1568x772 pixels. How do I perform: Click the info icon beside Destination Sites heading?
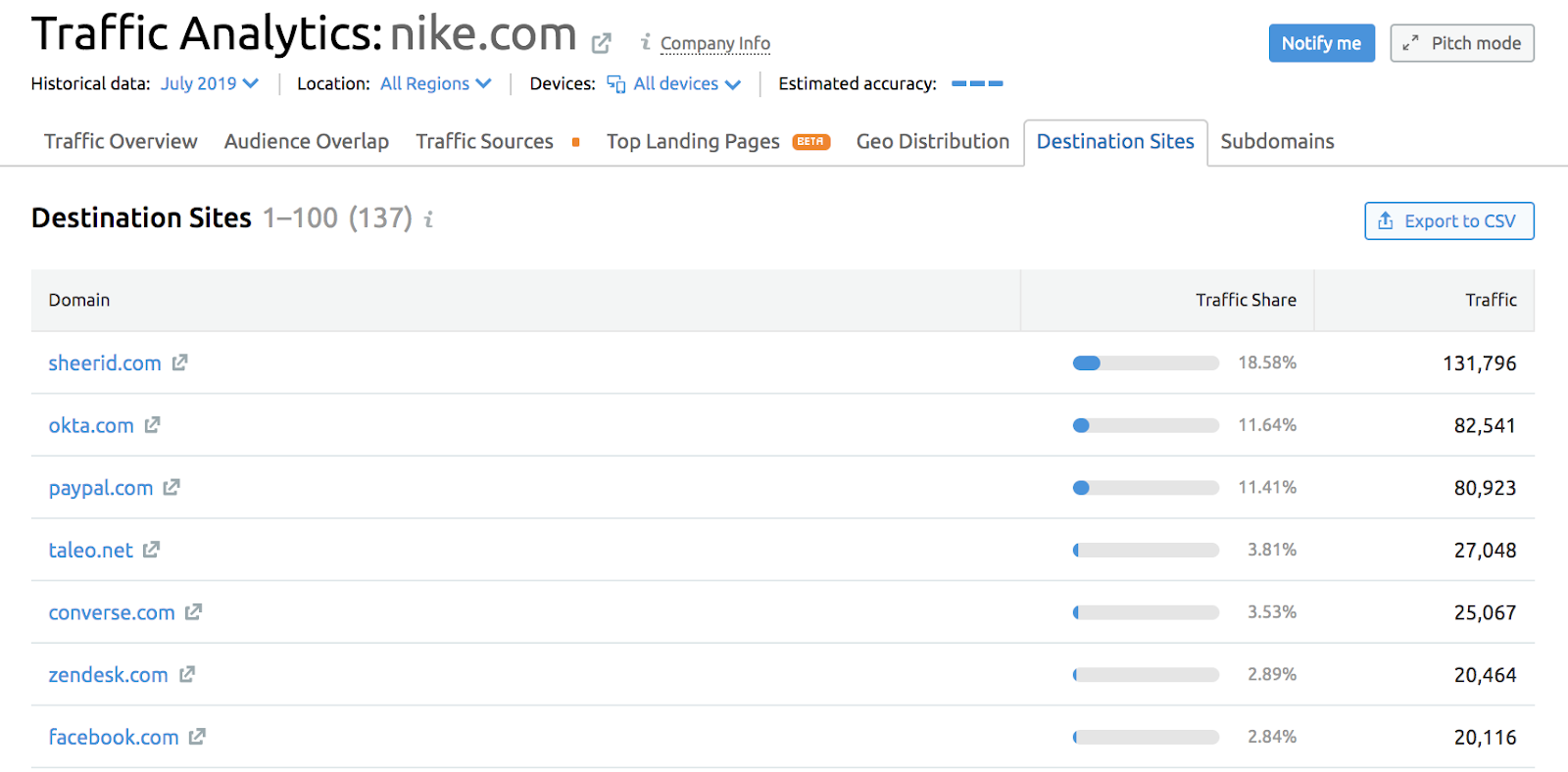[428, 219]
